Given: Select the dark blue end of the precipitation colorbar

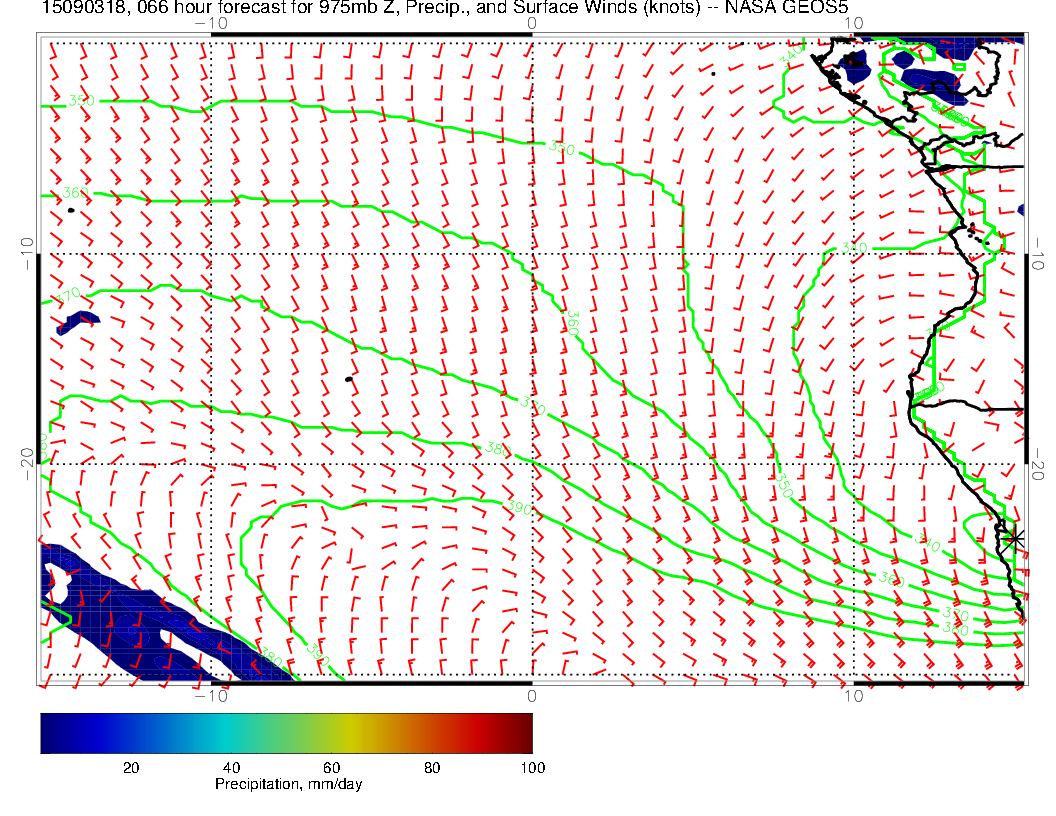Looking at the screenshot, I should tap(46, 733).
